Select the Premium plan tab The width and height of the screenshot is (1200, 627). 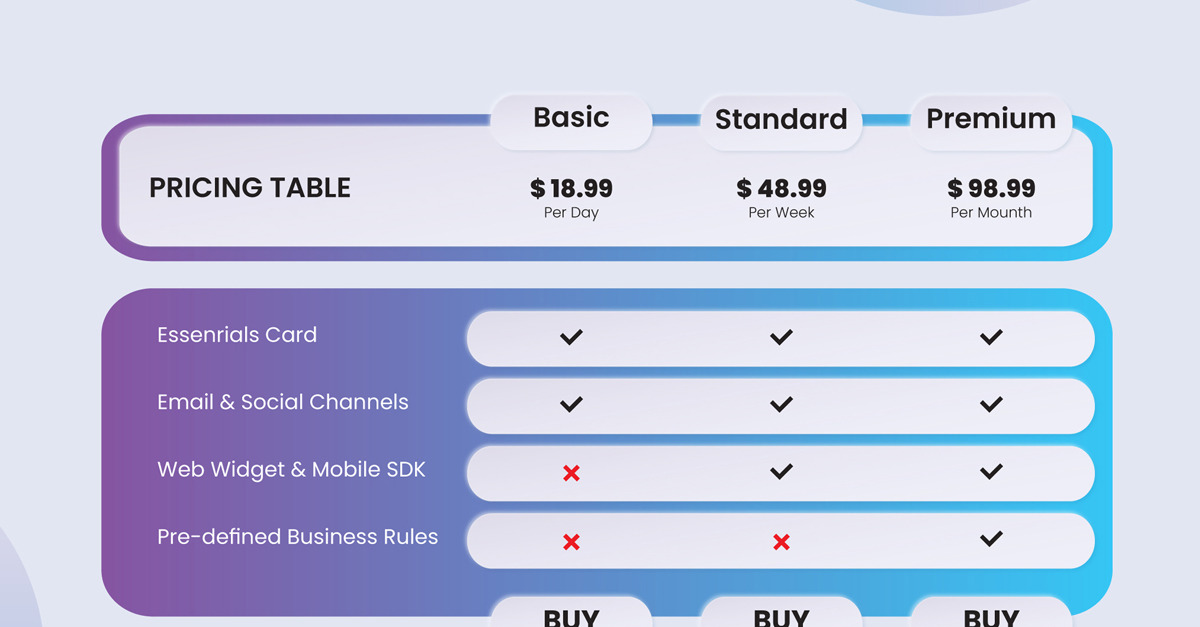click(991, 120)
